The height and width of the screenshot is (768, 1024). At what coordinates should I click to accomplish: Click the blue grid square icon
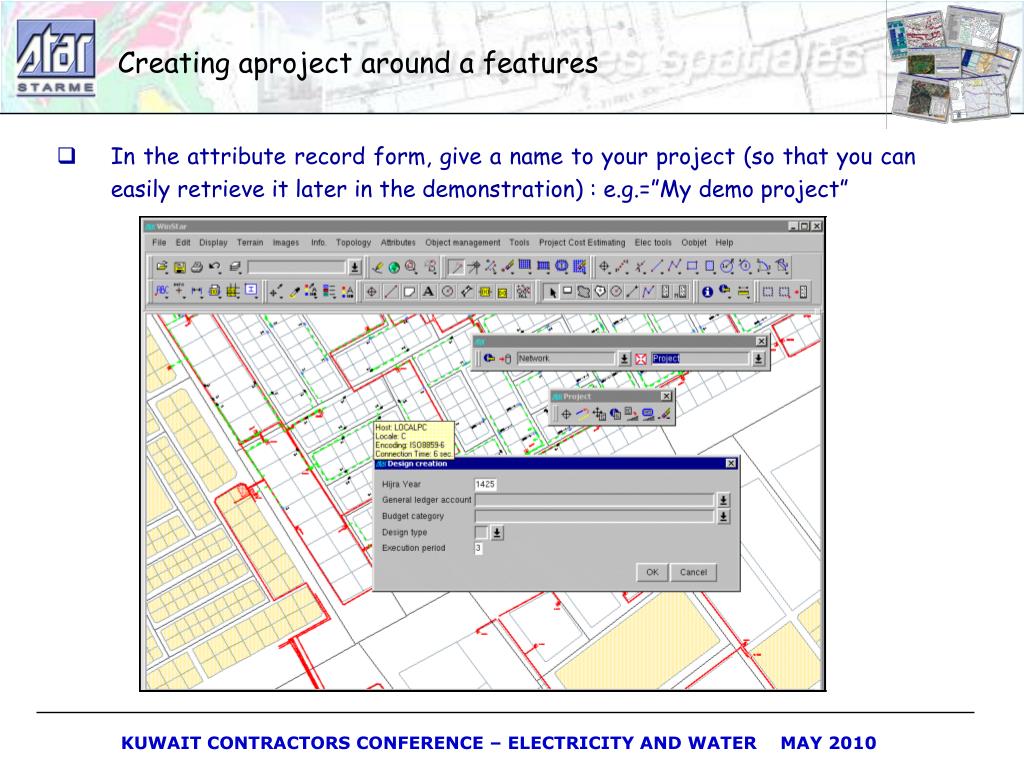point(525,264)
